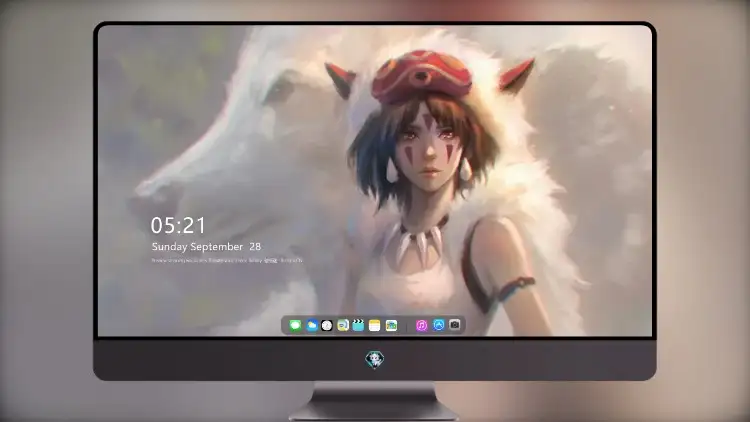Open the yellow-green icon beside the Clock
The image size is (750, 422).
pyautogui.click(x=343, y=325)
